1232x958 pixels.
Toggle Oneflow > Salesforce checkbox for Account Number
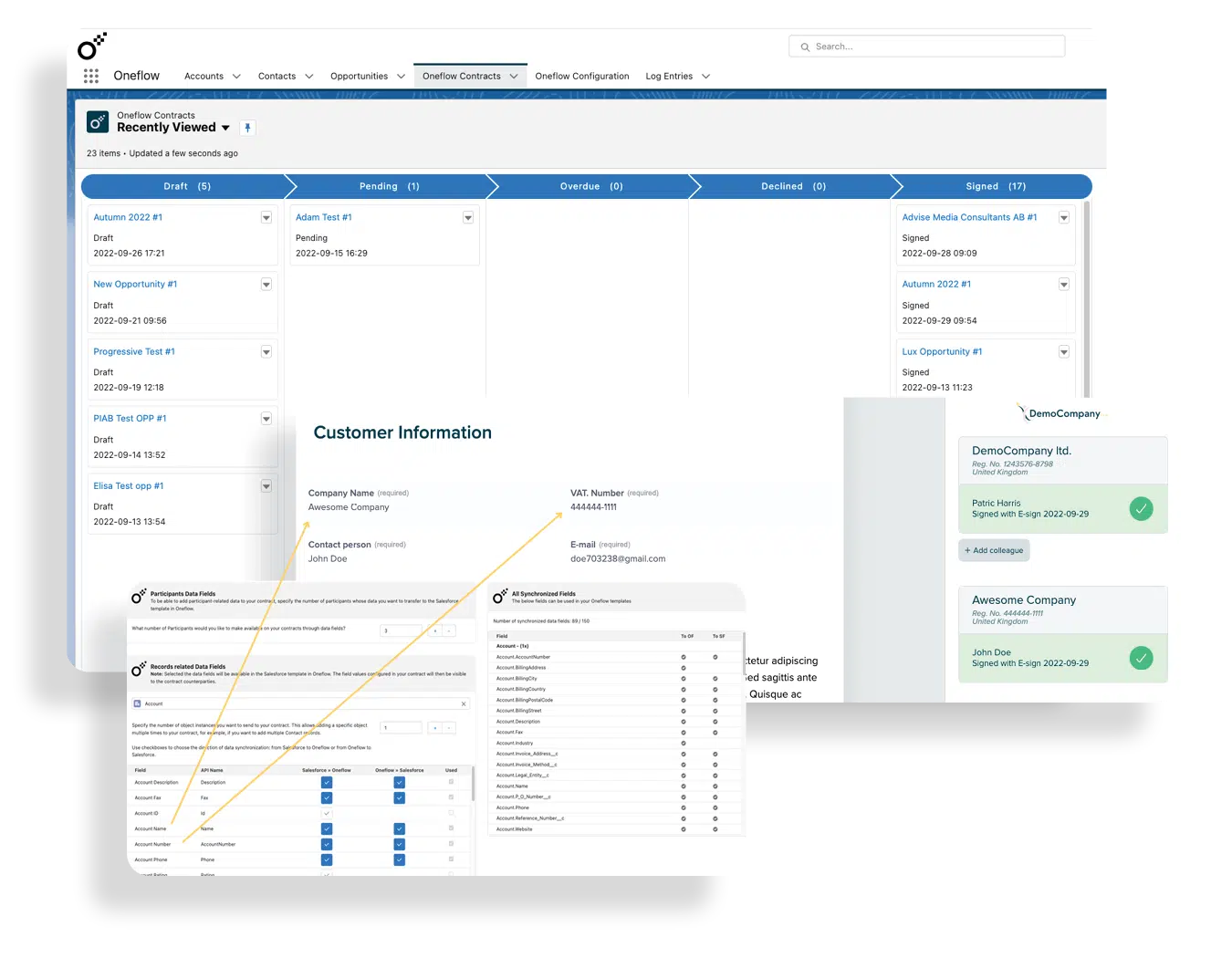coord(400,845)
